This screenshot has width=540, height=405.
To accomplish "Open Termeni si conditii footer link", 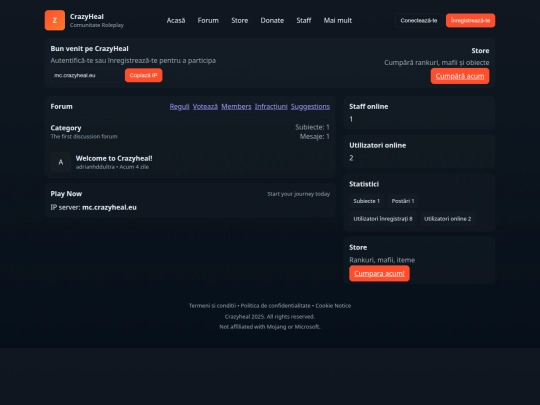I will point(212,305).
